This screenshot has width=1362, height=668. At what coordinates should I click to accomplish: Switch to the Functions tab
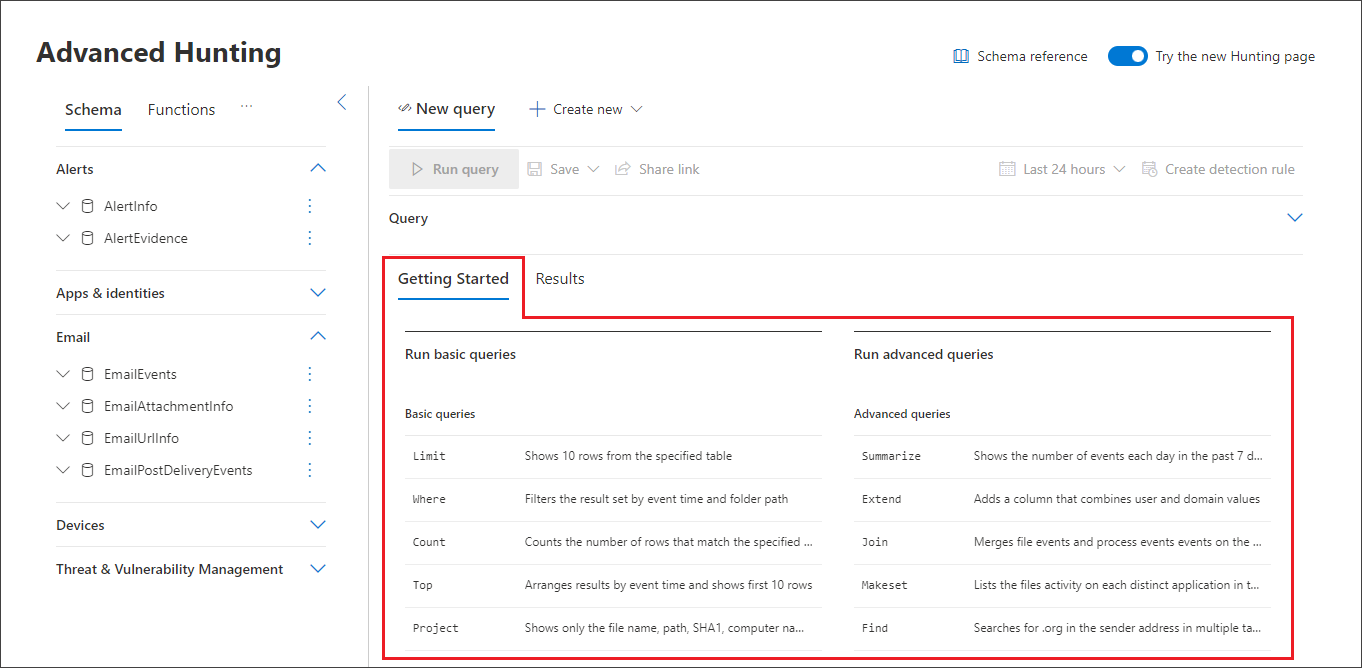click(181, 109)
